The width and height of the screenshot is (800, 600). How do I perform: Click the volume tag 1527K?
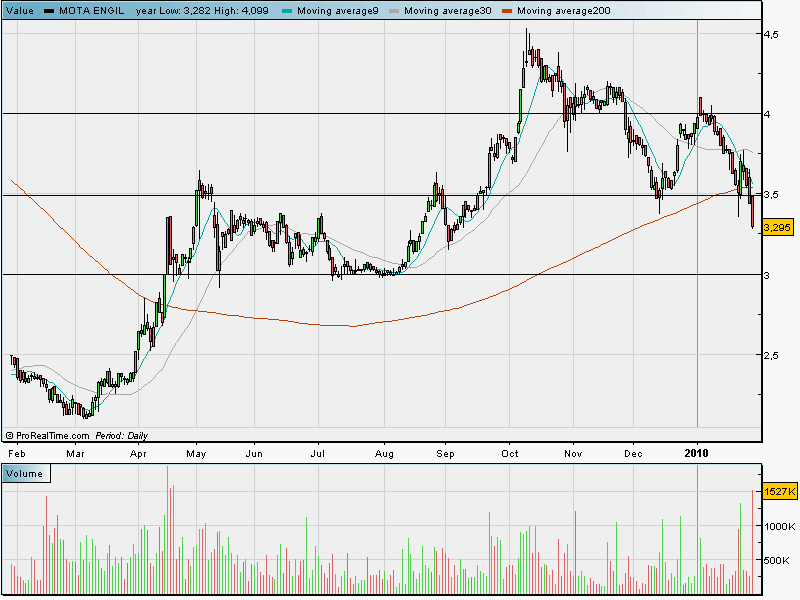coord(780,492)
